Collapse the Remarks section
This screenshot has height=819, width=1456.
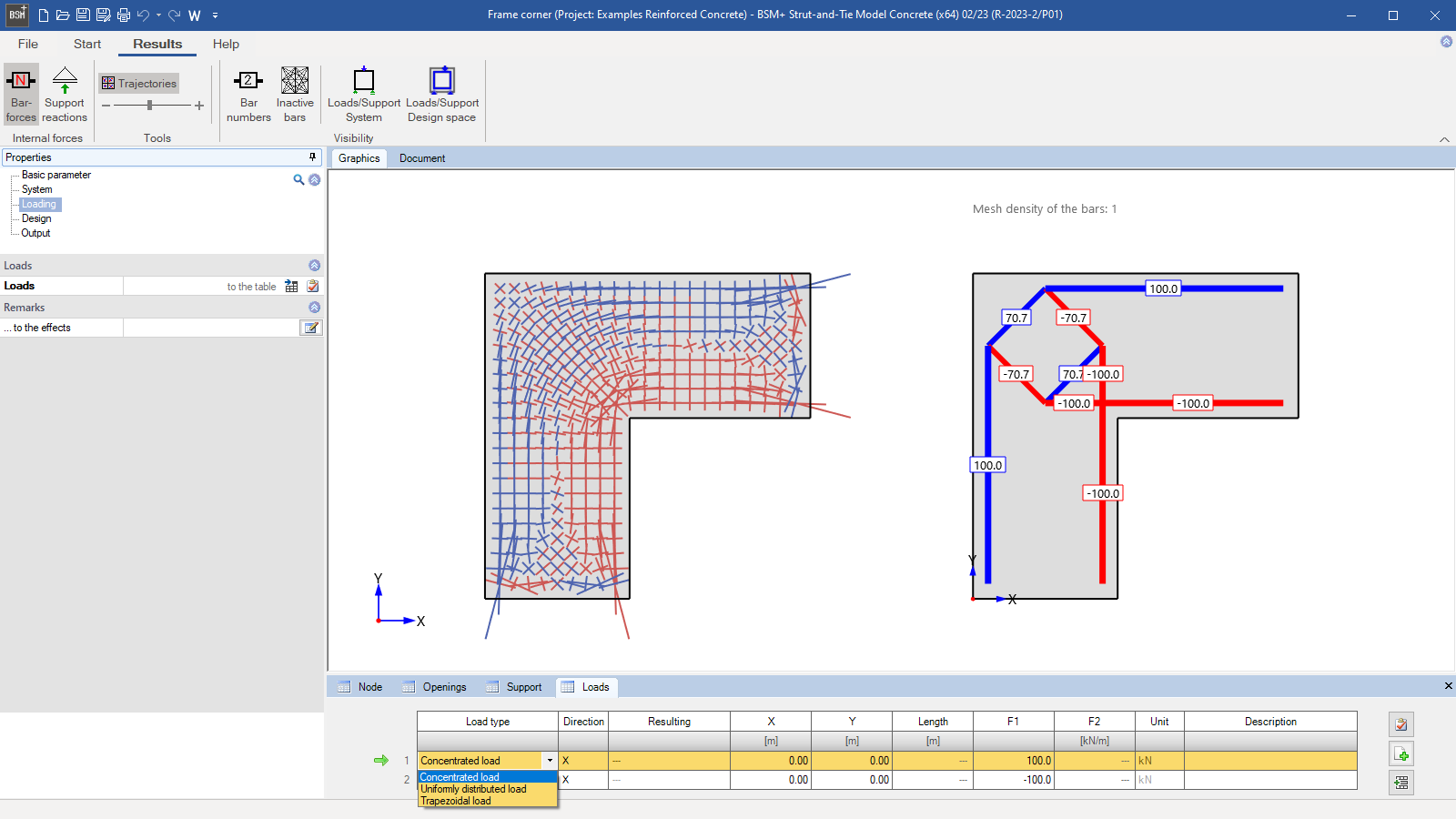point(315,308)
